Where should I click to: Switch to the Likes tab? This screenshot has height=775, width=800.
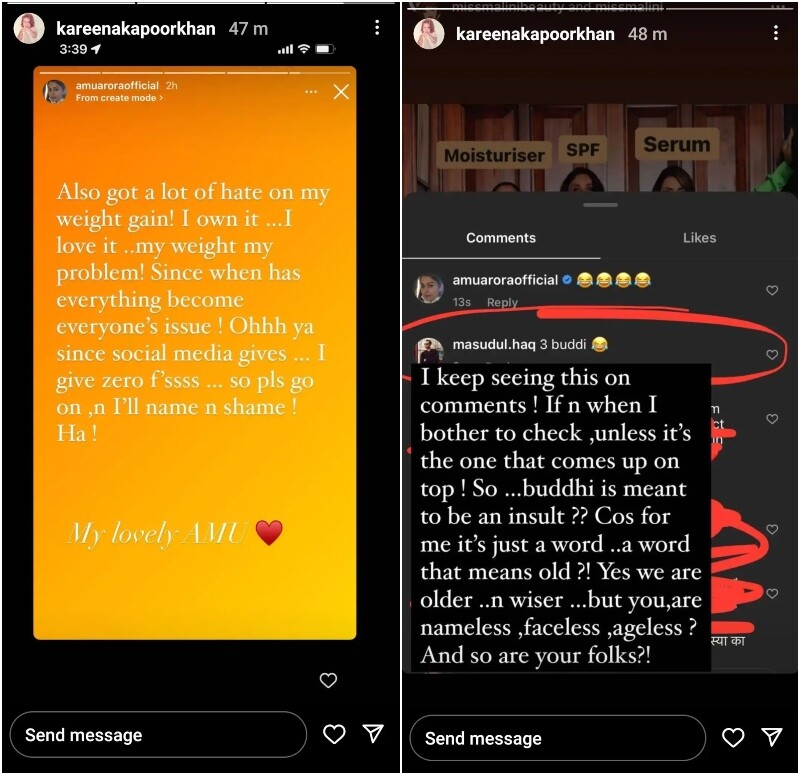(699, 237)
